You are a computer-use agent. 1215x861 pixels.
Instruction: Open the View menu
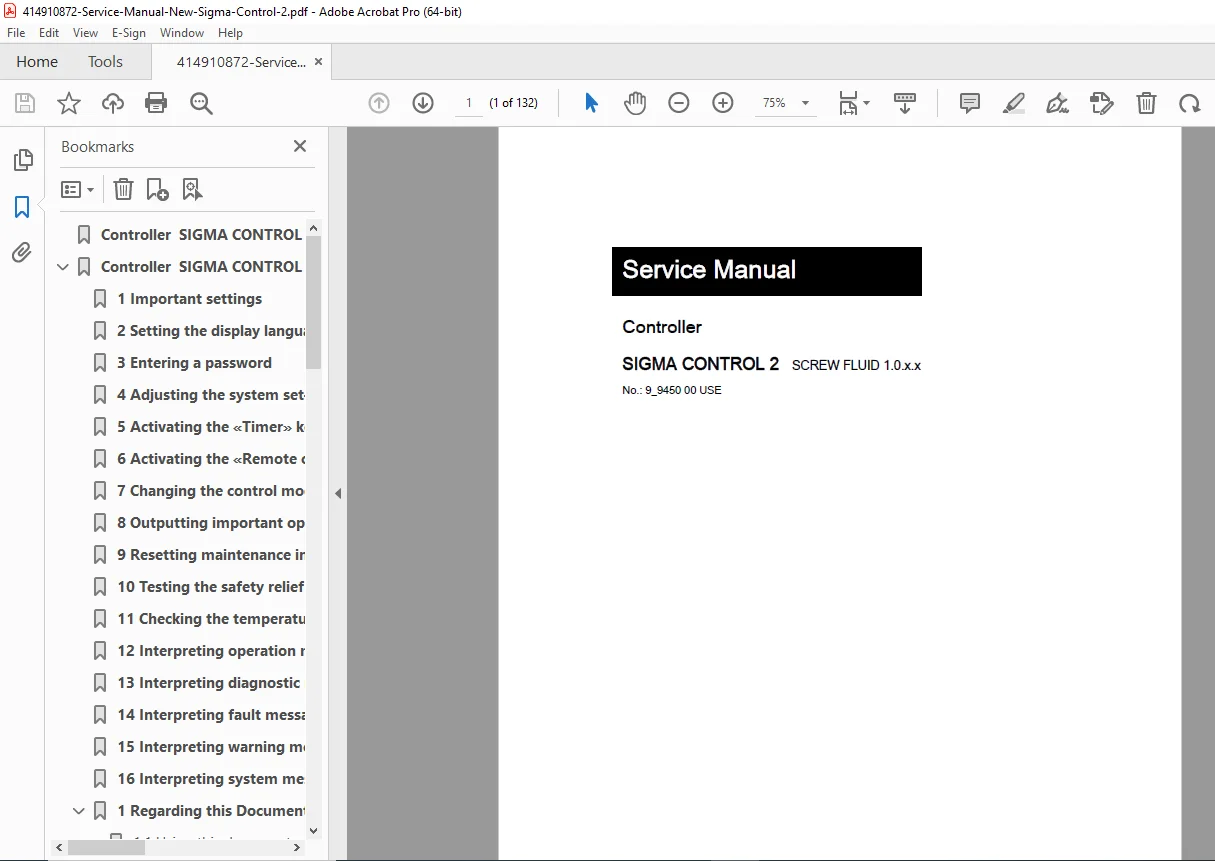[x=85, y=32]
